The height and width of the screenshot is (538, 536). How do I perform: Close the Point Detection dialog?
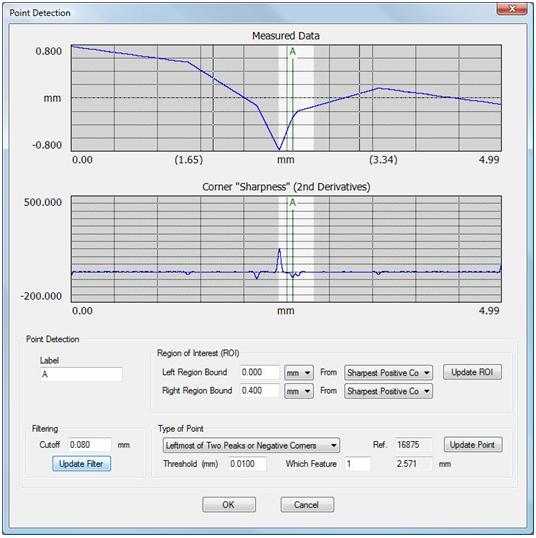click(x=512, y=9)
